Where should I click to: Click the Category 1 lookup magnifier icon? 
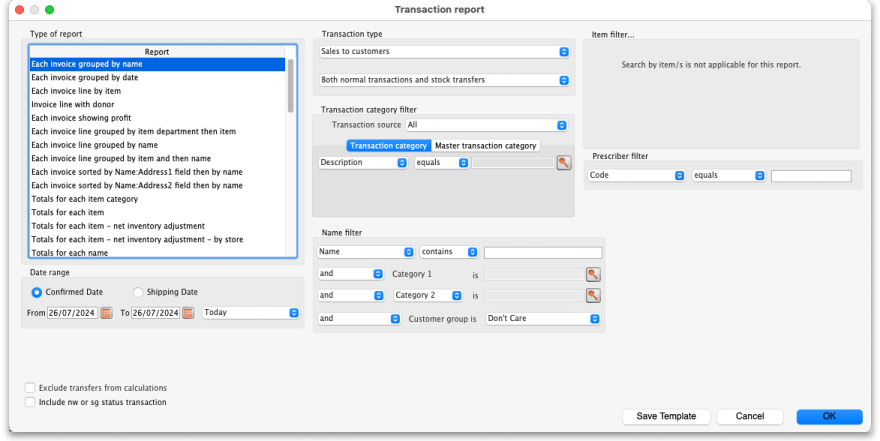pyautogui.click(x=593, y=273)
